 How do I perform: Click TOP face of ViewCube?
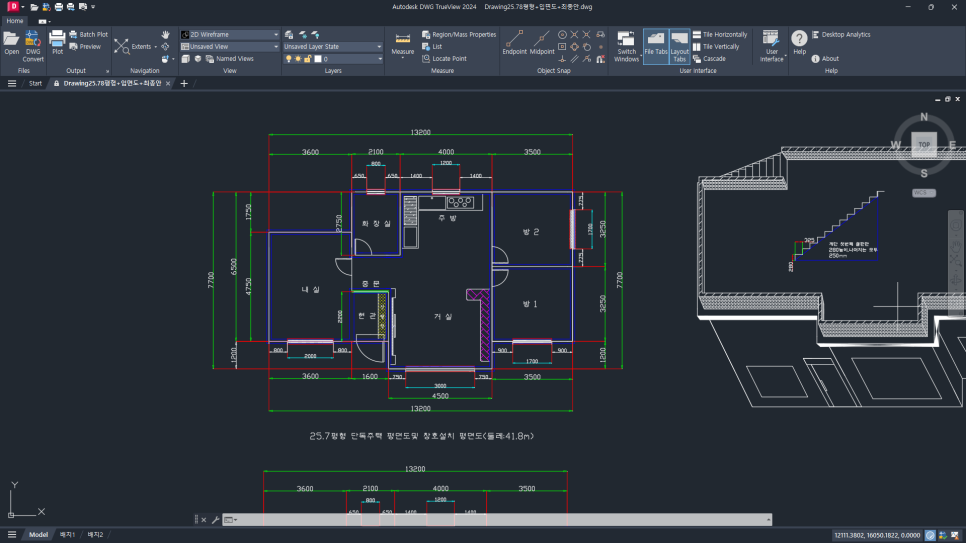[x=923, y=145]
